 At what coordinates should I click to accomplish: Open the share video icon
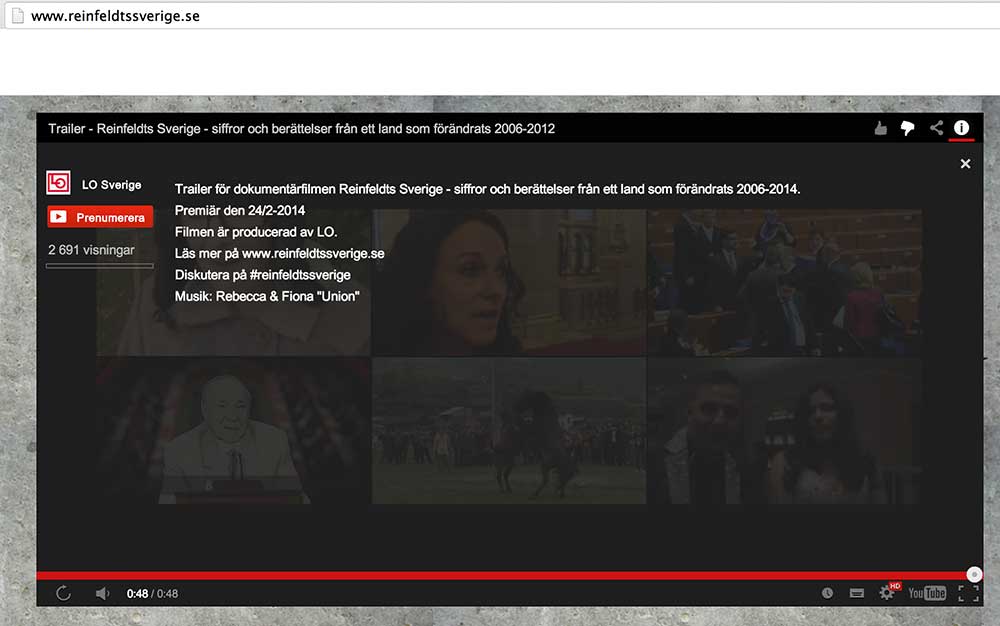pyautogui.click(x=936, y=128)
